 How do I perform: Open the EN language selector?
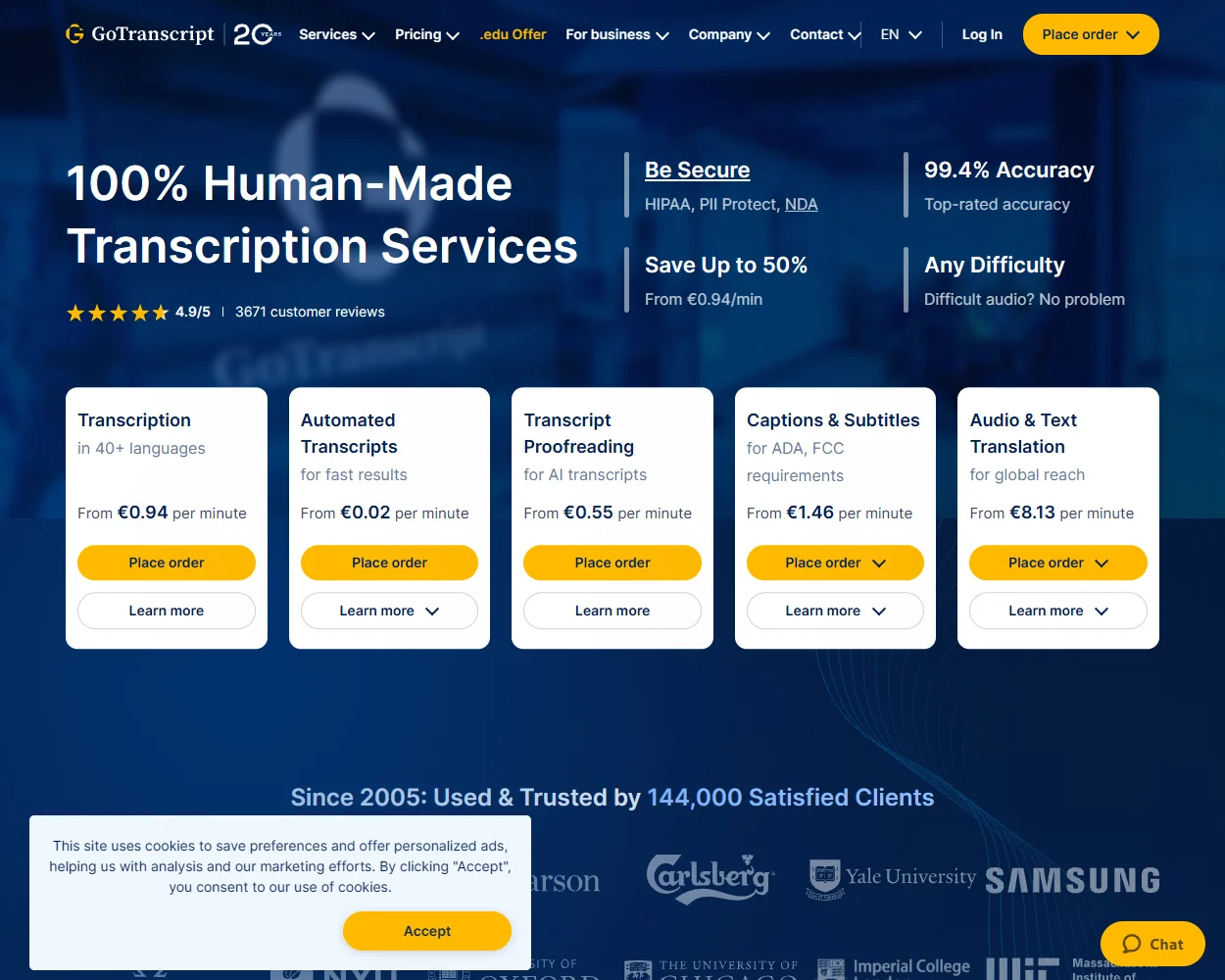coord(900,33)
